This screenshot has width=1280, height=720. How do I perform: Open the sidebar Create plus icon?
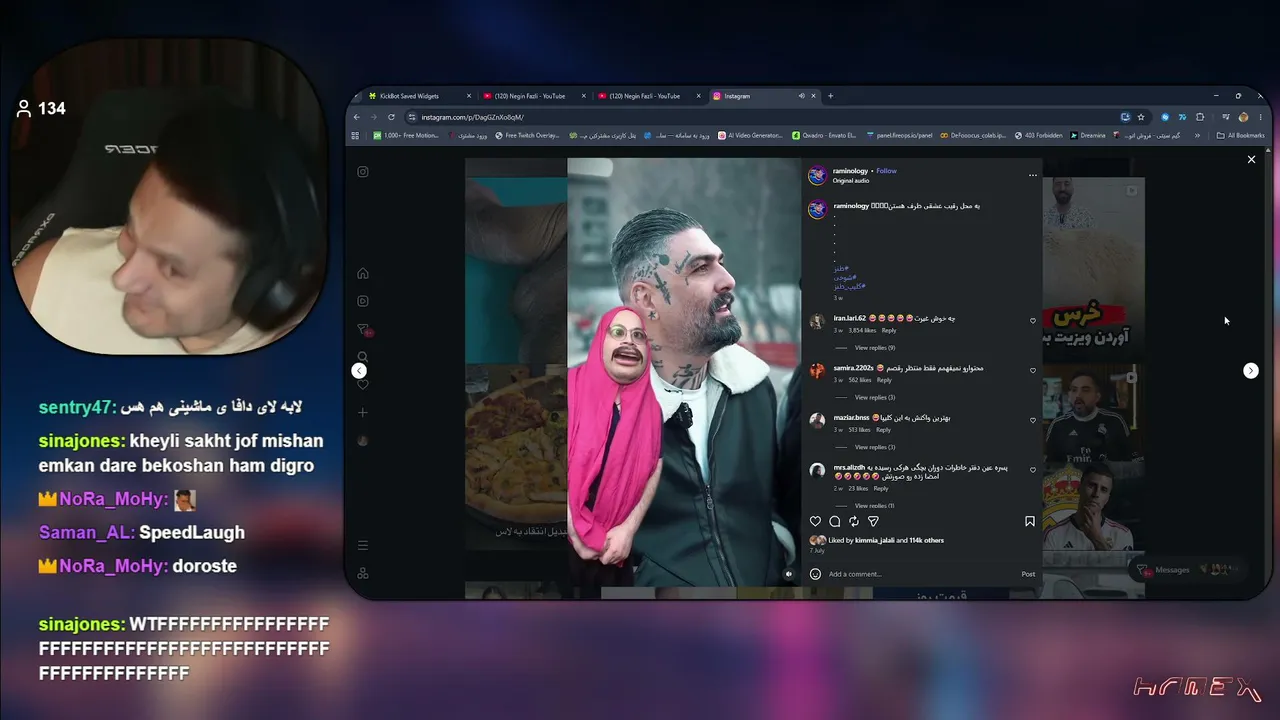pyautogui.click(x=363, y=412)
